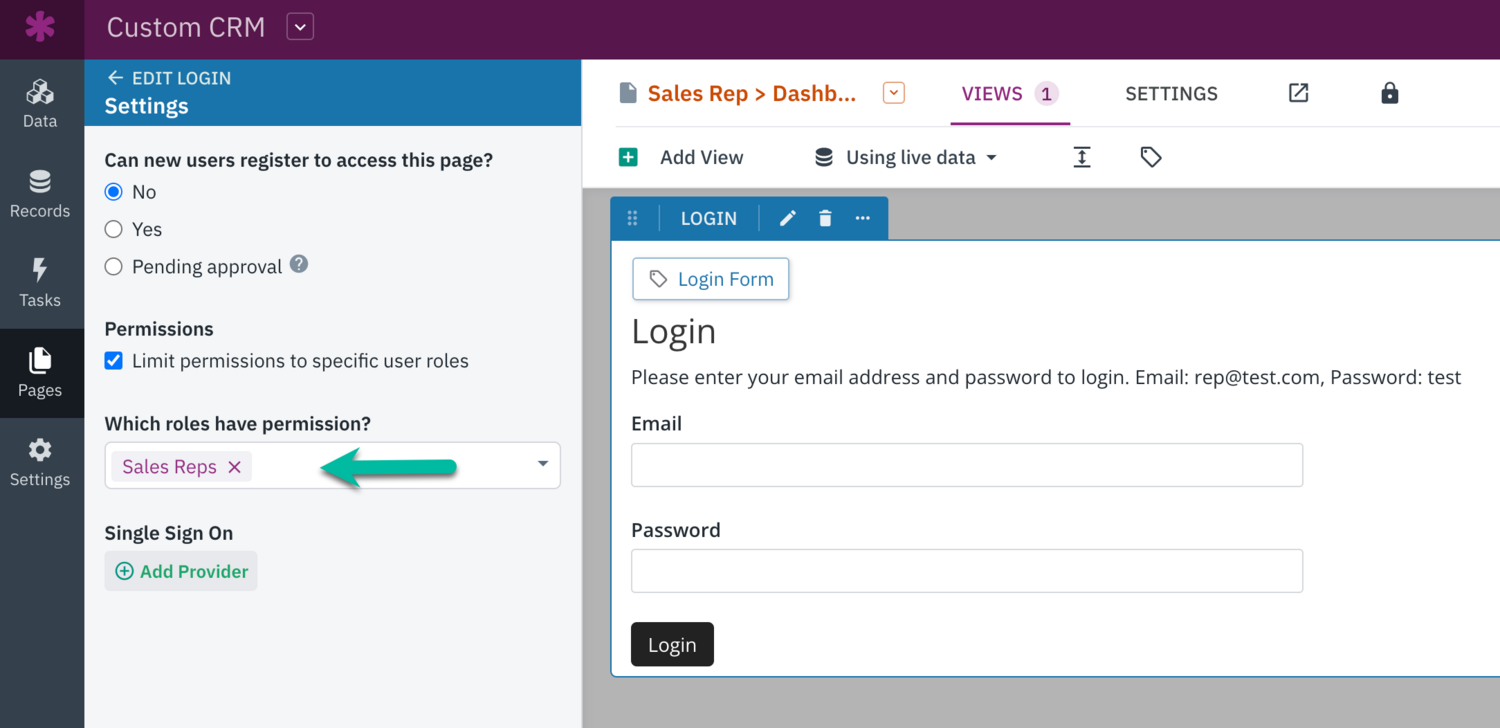Screen dimensions: 1500x728
Task: Switch to the Settings tab
Action: tap(1171, 94)
